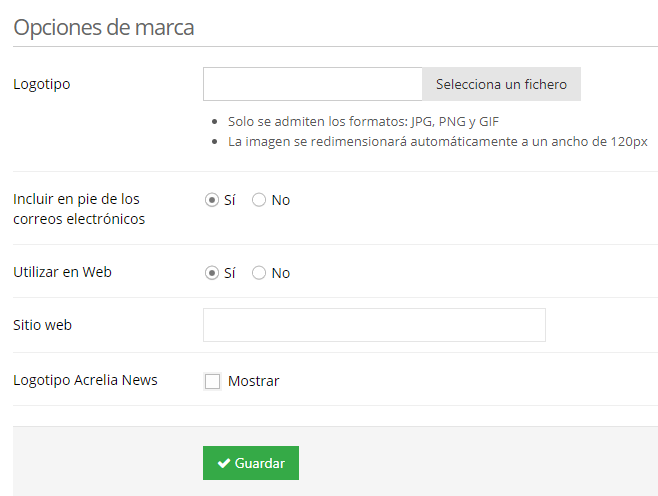The height and width of the screenshot is (496, 658).
Task: Save settings with the Guardar button
Action: [251, 463]
